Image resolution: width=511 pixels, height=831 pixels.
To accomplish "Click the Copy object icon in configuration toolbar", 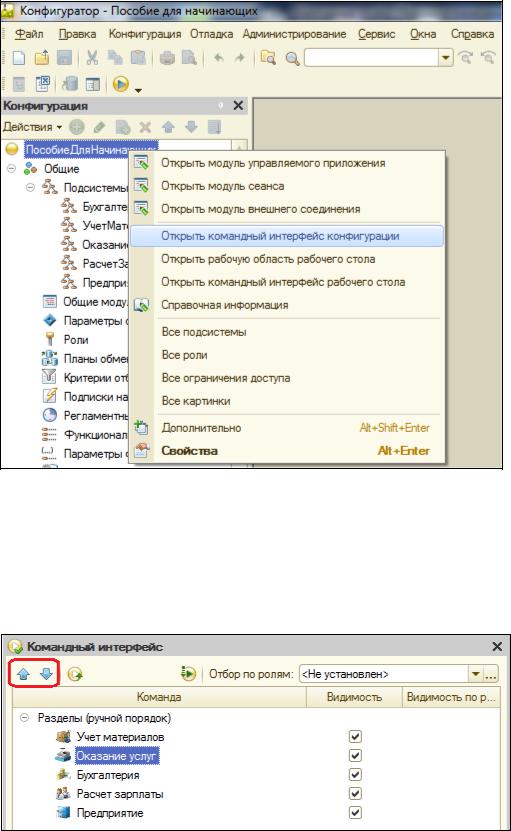I will [x=123, y=127].
